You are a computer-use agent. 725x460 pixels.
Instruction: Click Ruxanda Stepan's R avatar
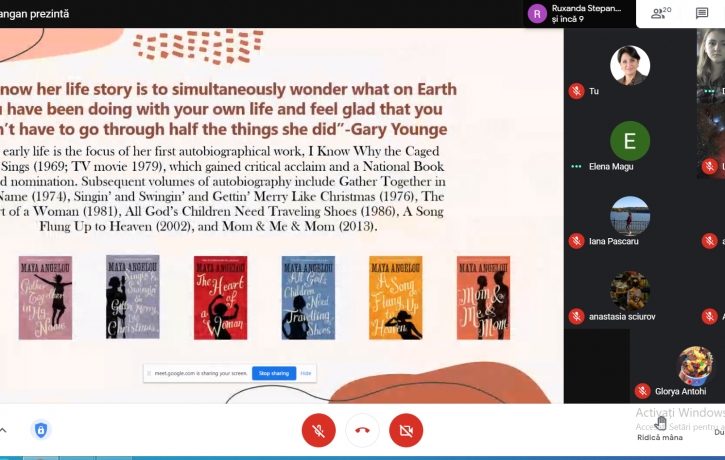(537, 13)
